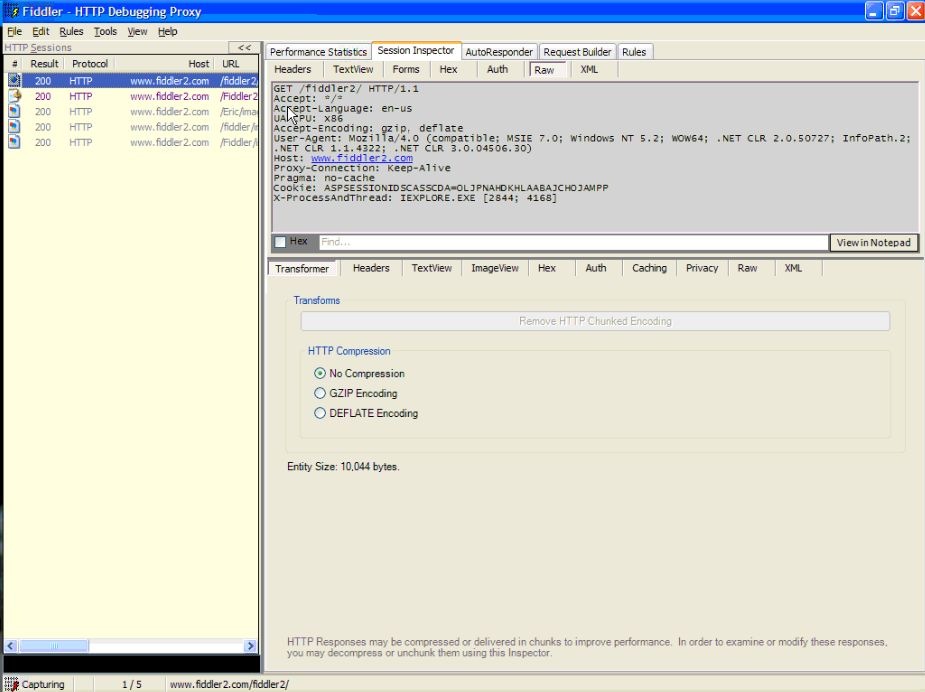Open the File menu
The image size is (925, 692).
tap(14, 31)
